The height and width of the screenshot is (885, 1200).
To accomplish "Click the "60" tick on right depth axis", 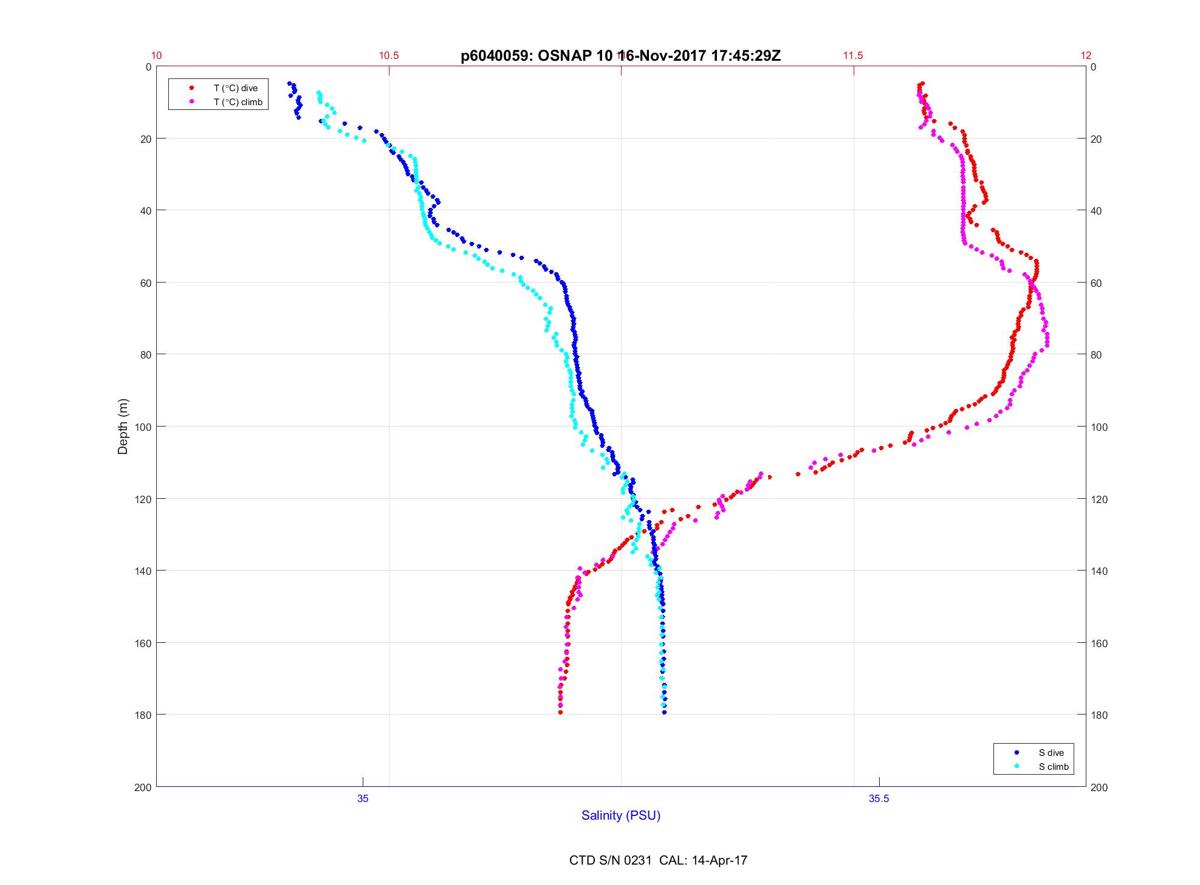I will coord(1097,283).
